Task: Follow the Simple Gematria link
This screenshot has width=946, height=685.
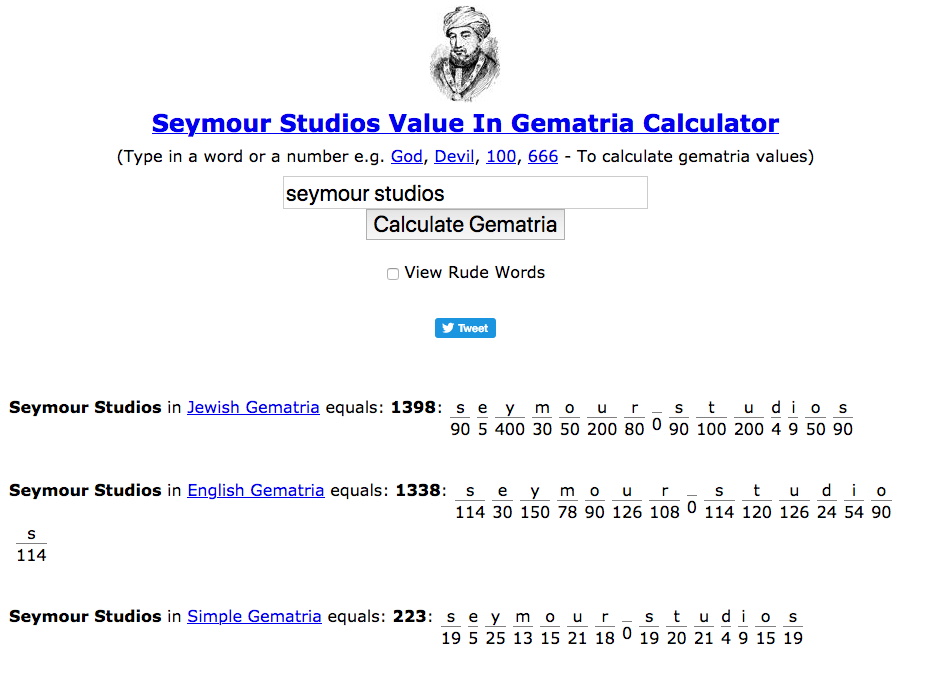Action: click(254, 616)
